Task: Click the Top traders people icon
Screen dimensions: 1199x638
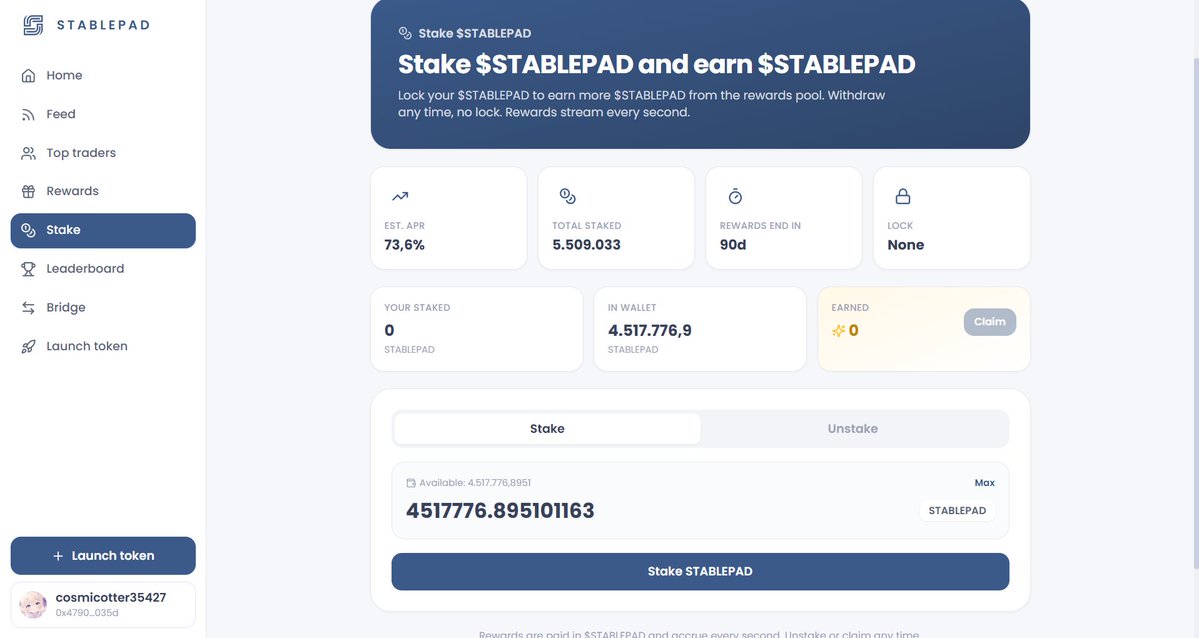Action: (28, 153)
